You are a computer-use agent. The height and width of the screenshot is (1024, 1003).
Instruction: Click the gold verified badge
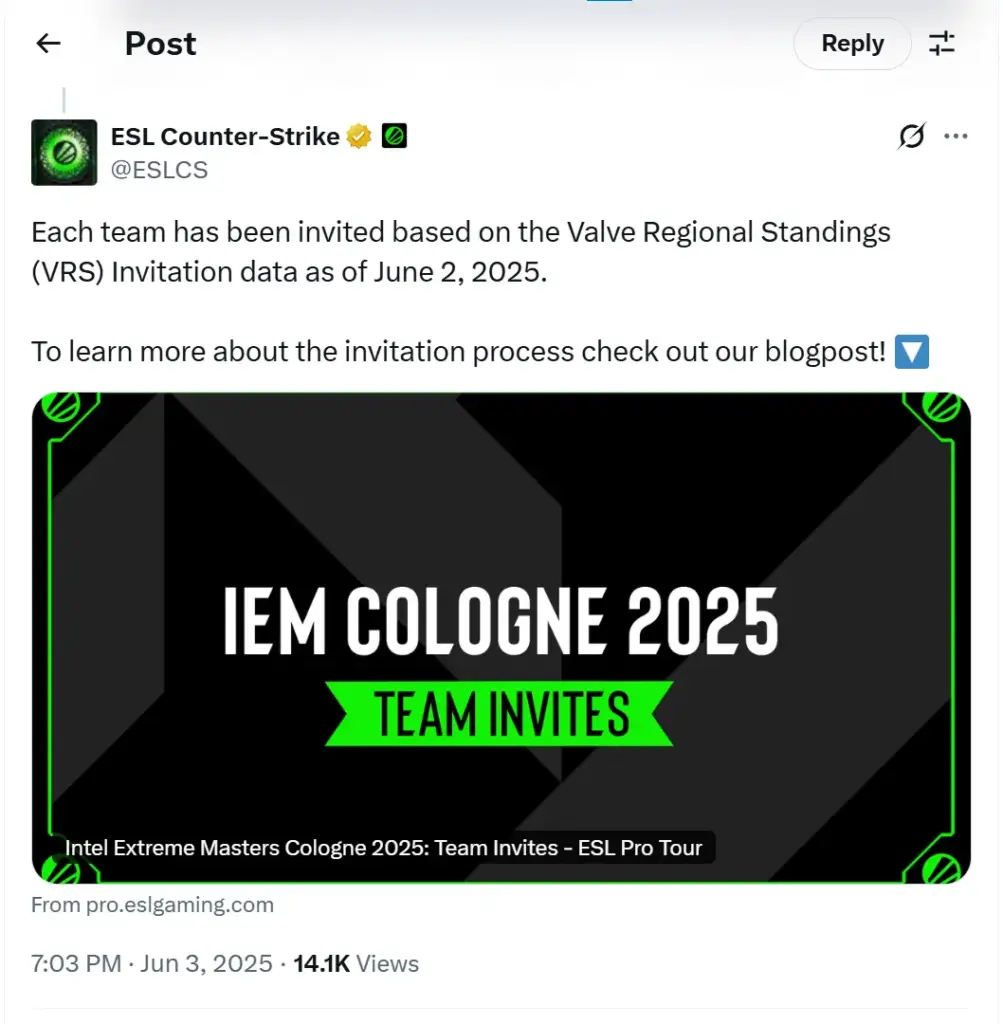click(358, 136)
